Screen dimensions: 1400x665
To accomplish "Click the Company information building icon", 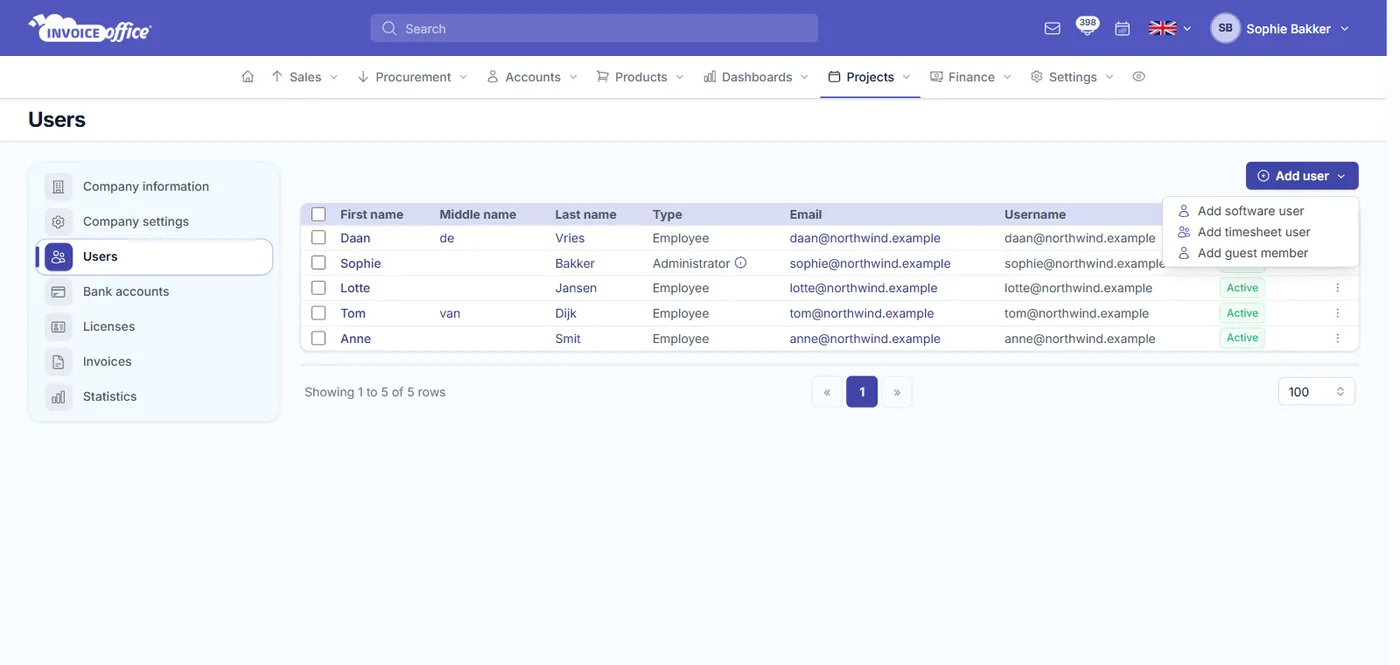I will 59,187.
